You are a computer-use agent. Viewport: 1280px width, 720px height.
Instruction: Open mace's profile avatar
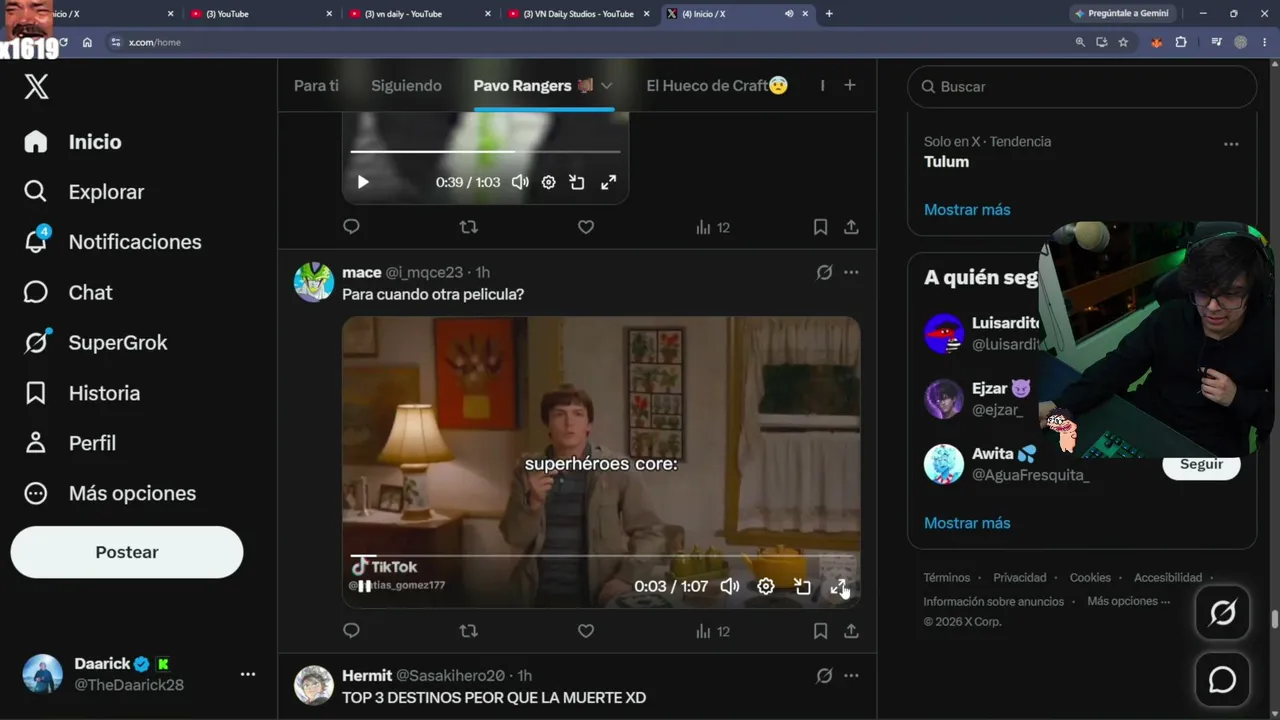coord(313,282)
